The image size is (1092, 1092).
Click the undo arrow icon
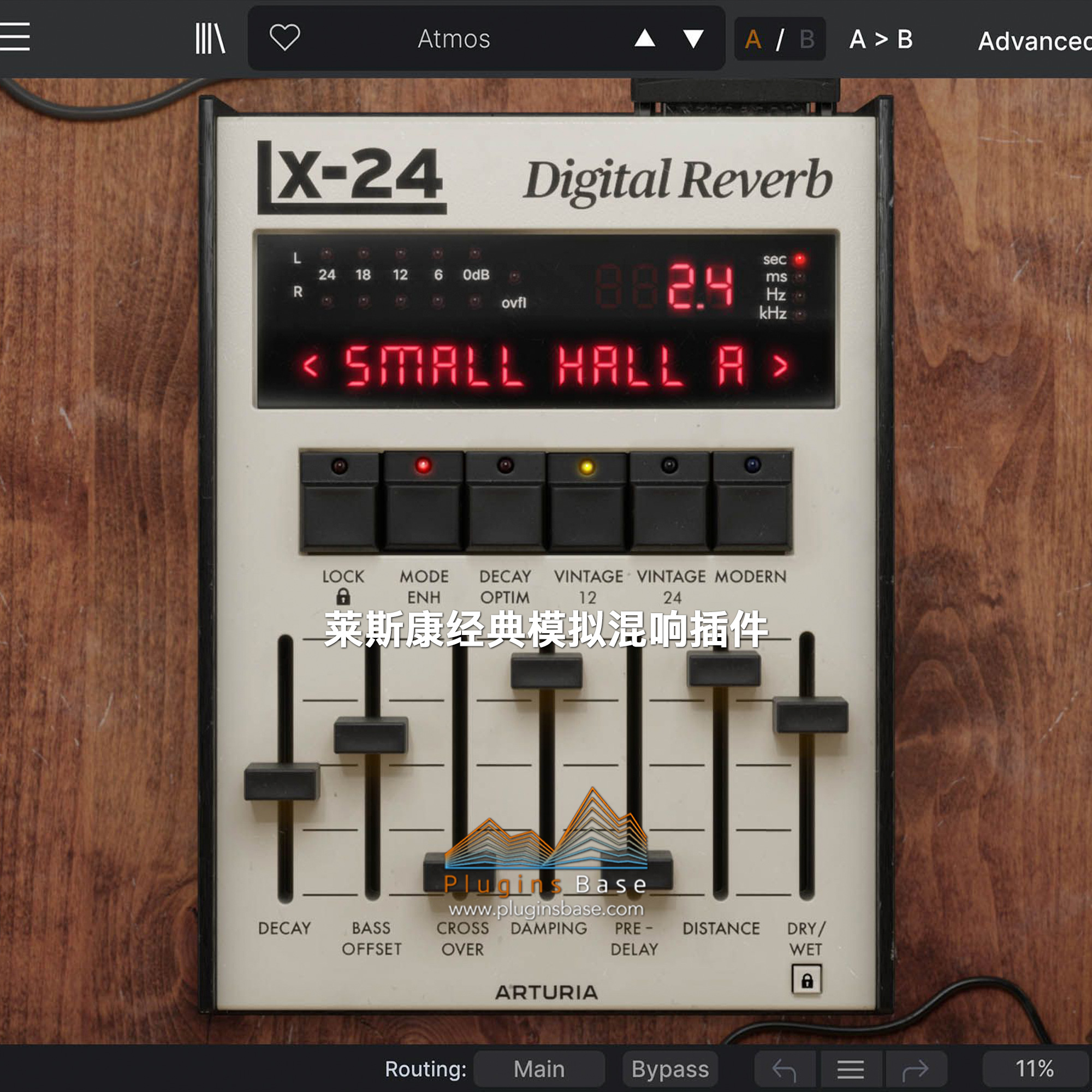coord(784,1070)
